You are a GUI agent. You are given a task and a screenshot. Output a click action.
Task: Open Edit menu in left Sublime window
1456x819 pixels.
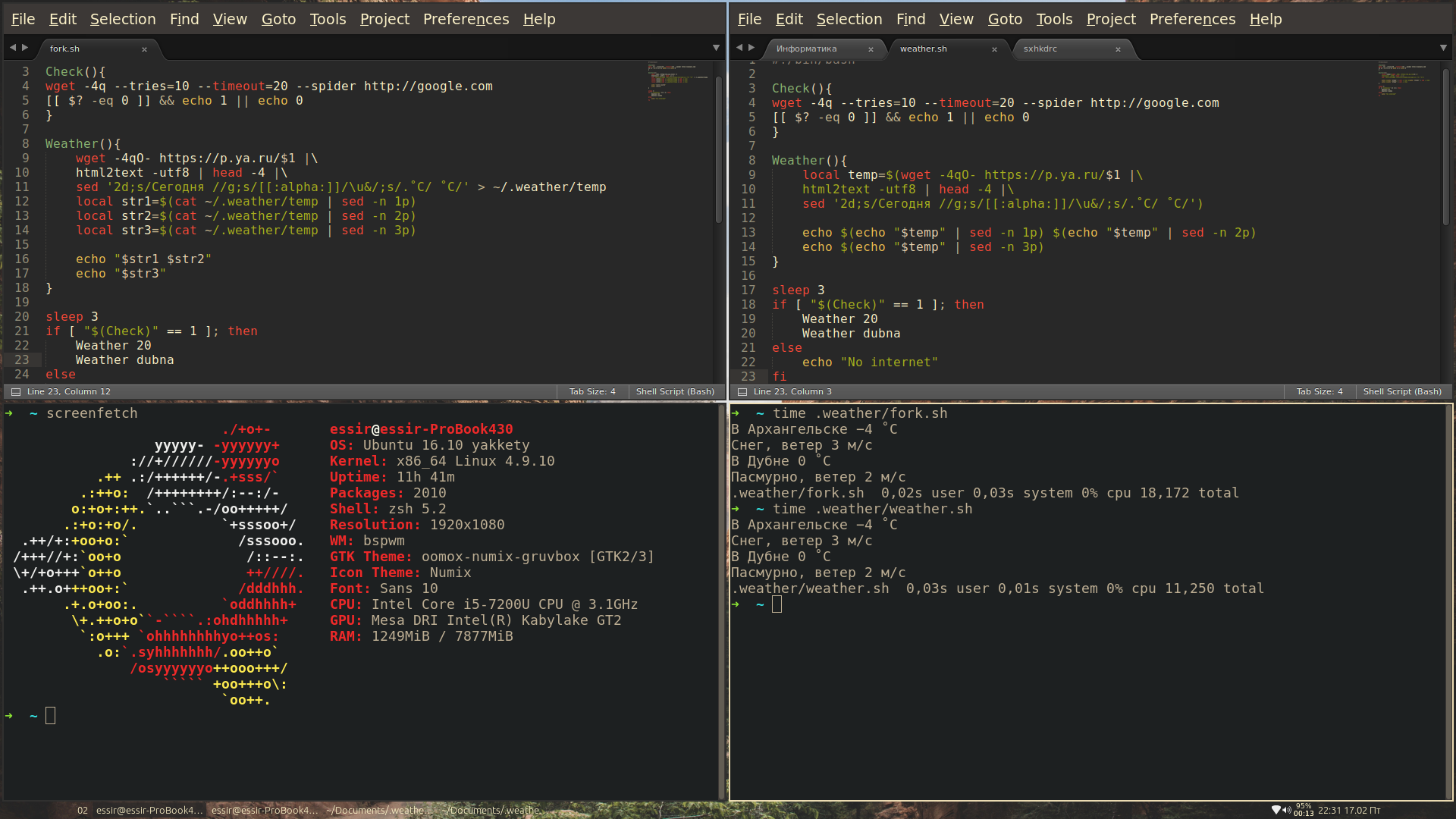[x=63, y=19]
